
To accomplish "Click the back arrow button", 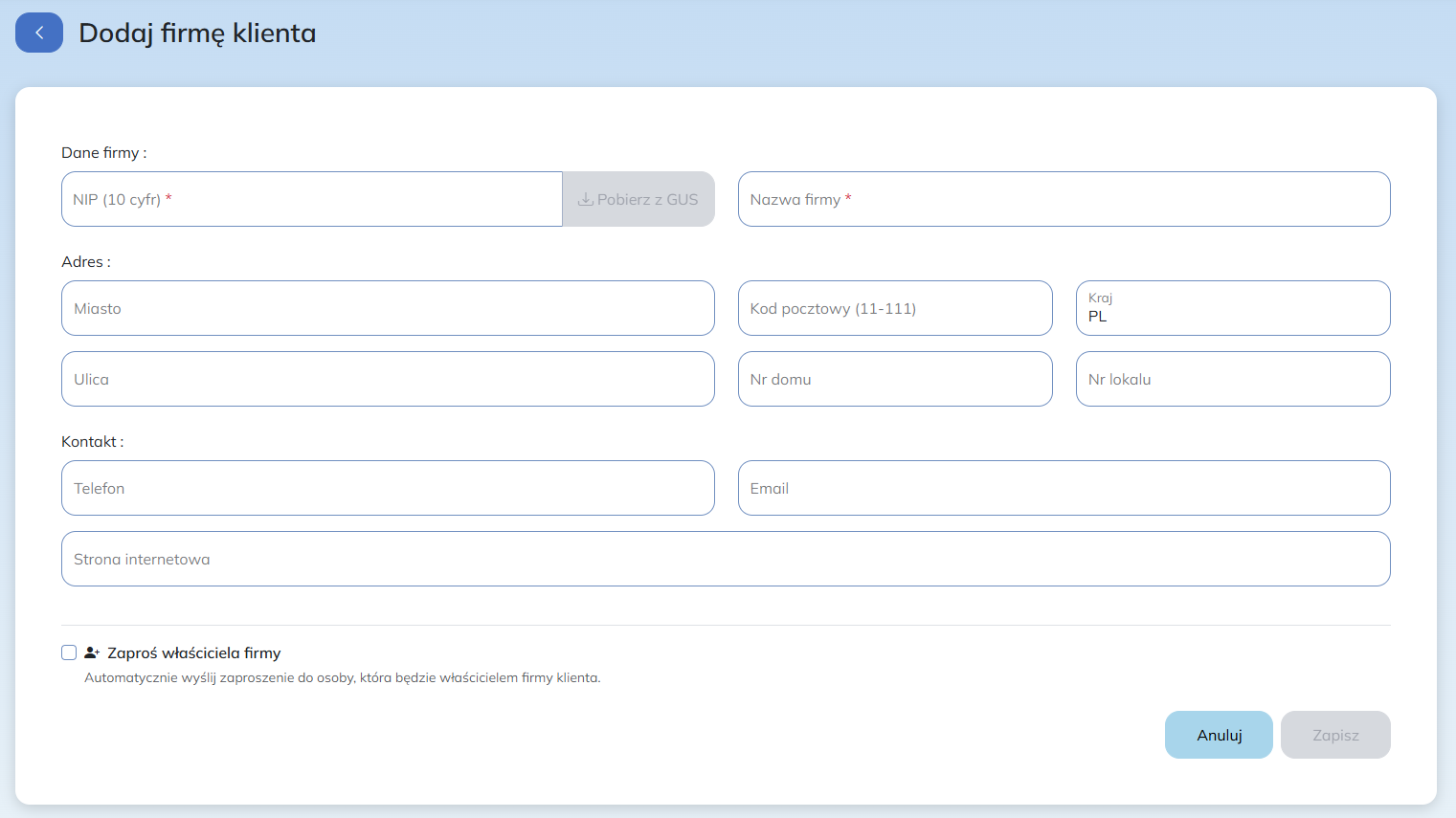I will pyautogui.click(x=39, y=33).
